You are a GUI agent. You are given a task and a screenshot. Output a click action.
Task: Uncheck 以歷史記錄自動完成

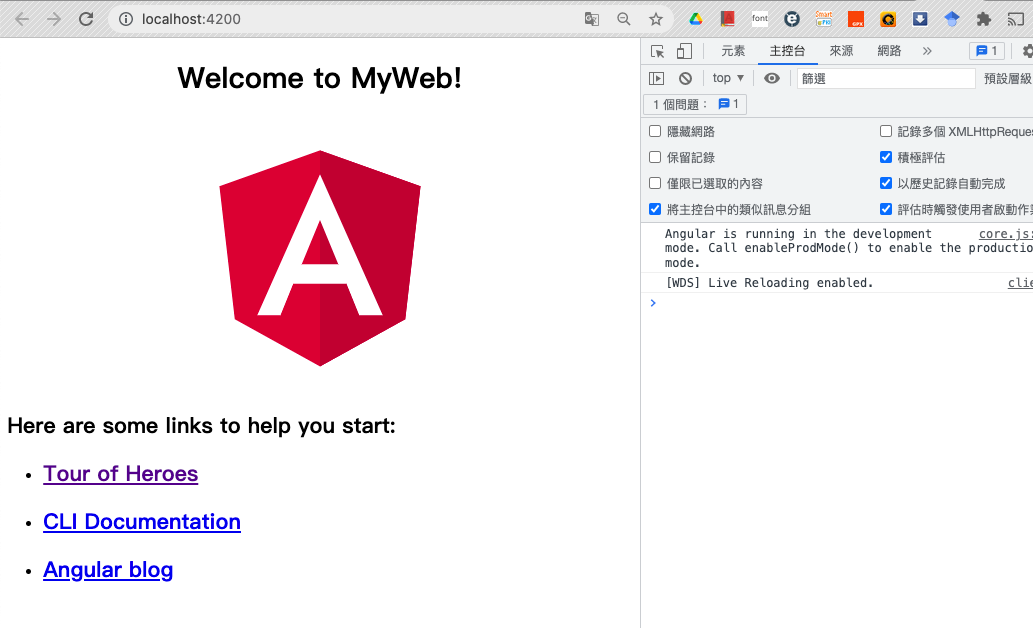pyautogui.click(x=886, y=183)
